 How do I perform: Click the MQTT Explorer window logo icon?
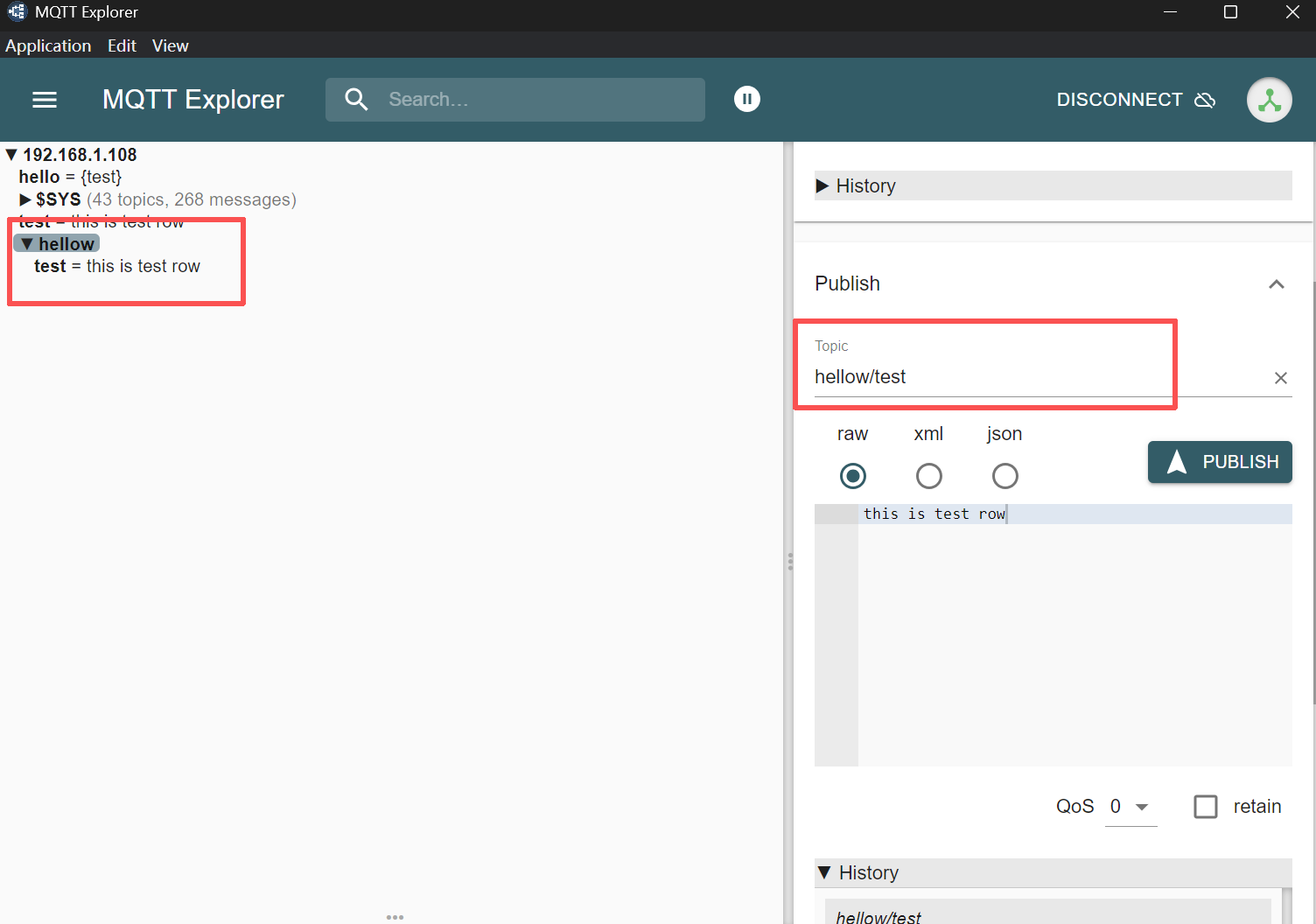17,12
